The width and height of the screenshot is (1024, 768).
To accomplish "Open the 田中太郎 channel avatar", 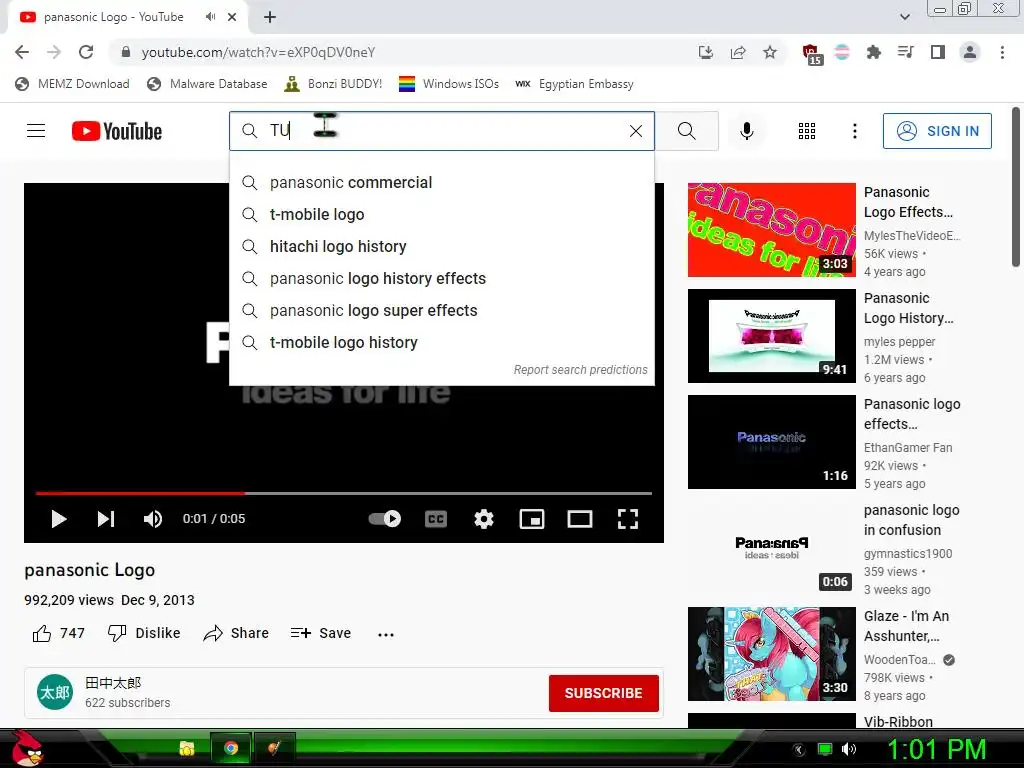I will click(x=55, y=692).
